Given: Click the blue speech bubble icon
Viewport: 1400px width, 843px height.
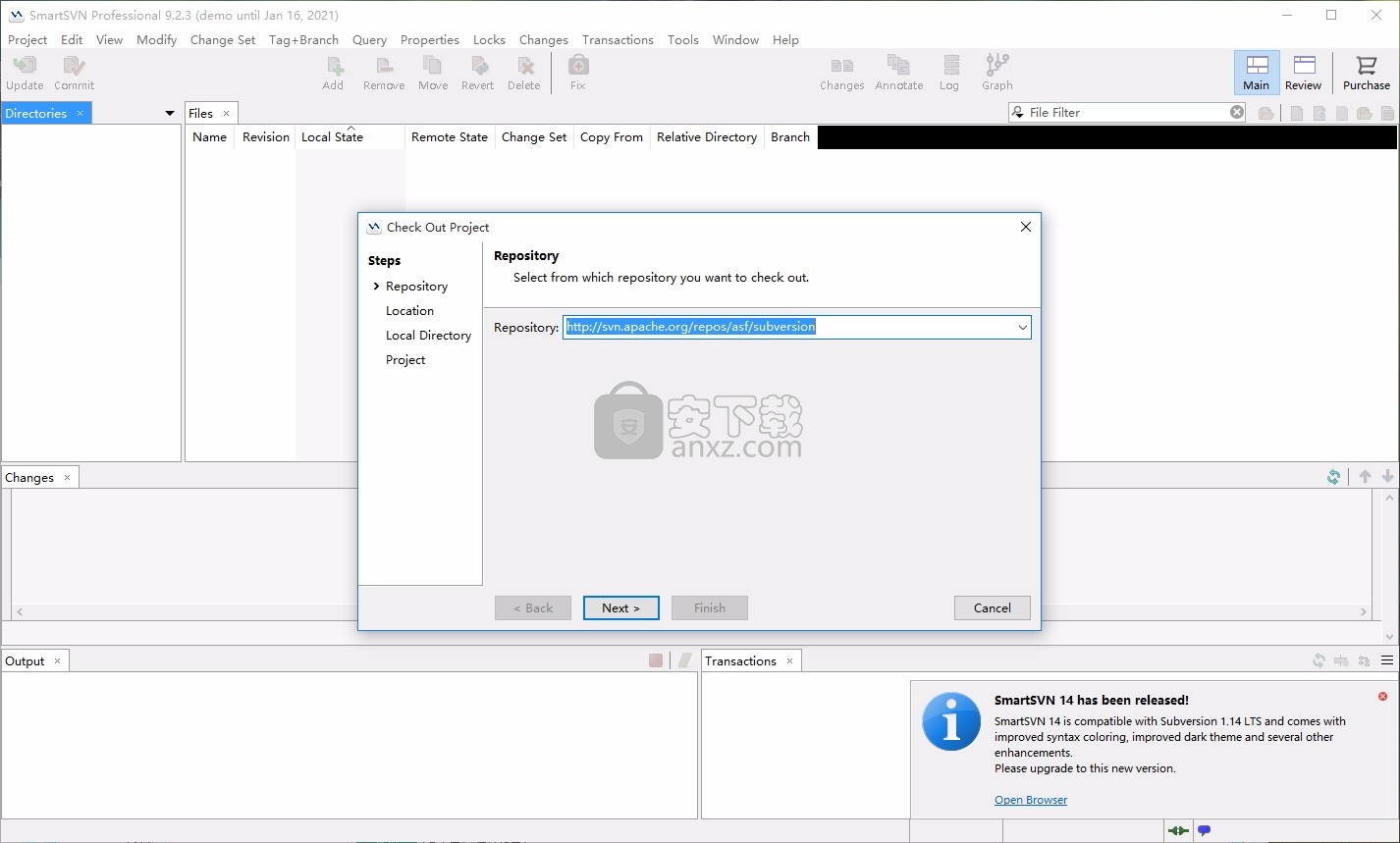Looking at the screenshot, I should click(1204, 831).
